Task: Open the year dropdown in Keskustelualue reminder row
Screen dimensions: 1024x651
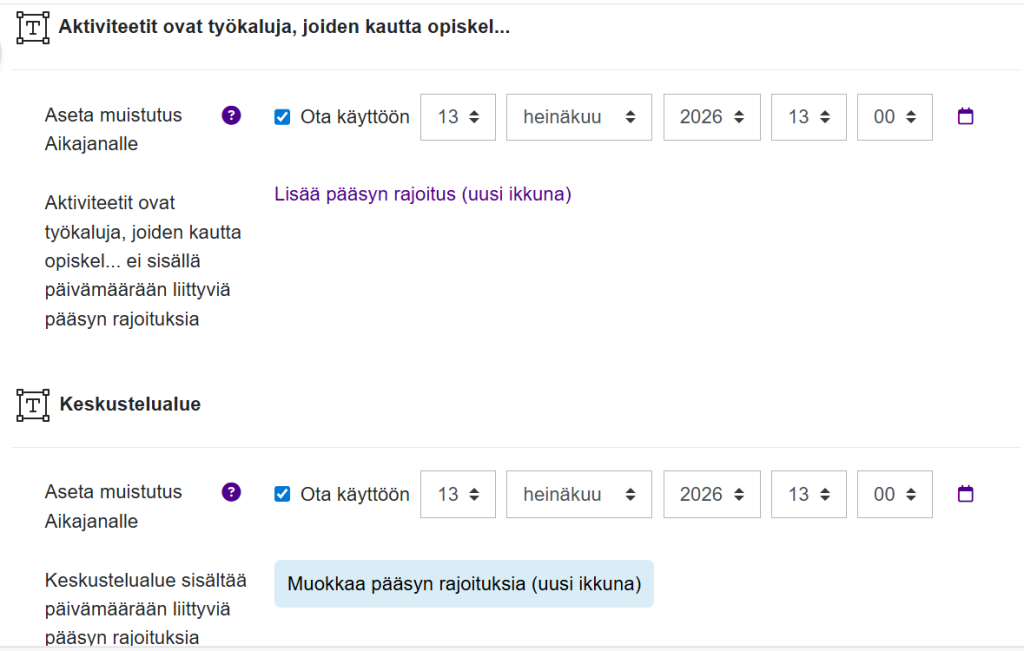Action: (711, 494)
